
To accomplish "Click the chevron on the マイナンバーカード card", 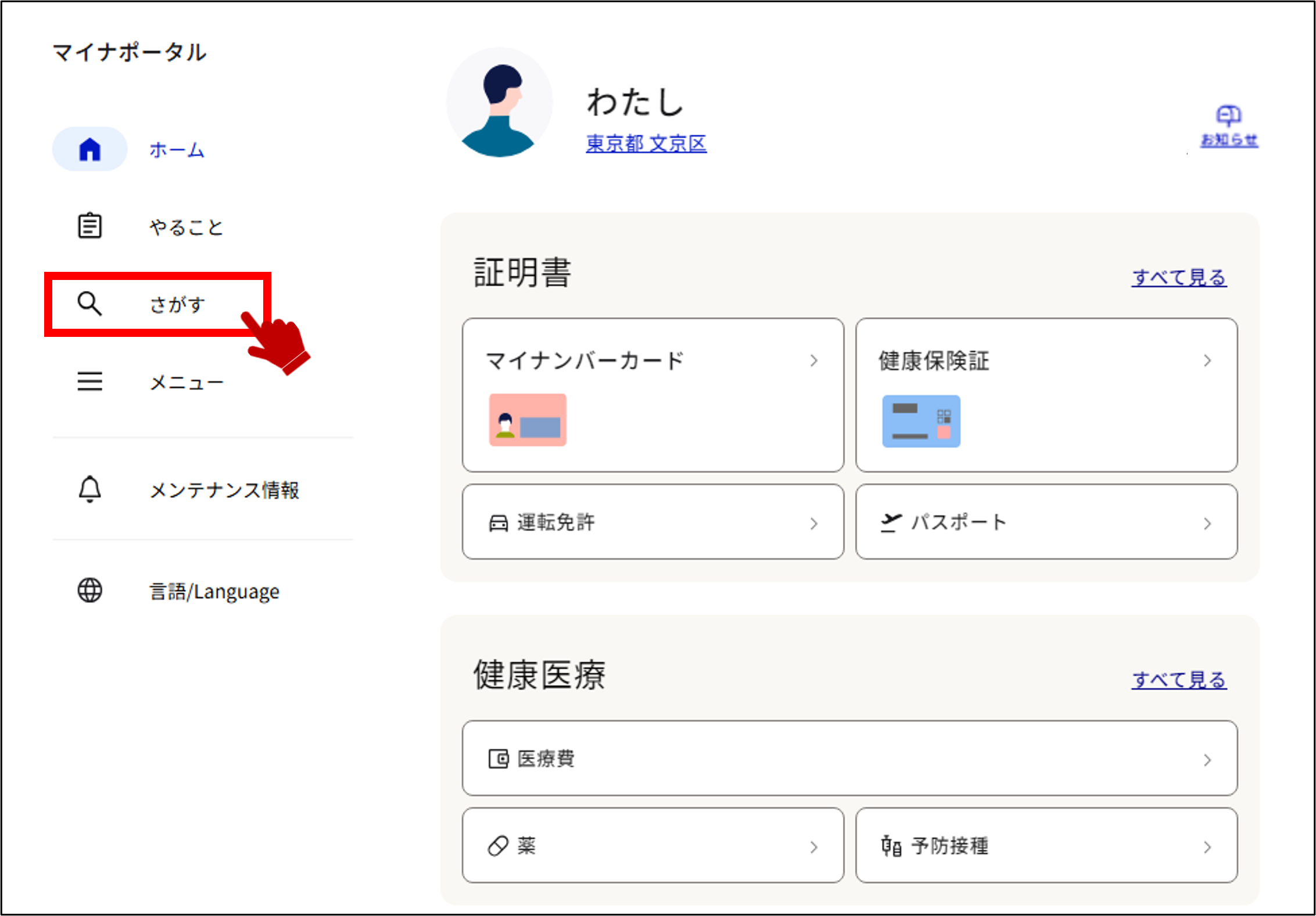I will pos(814,361).
